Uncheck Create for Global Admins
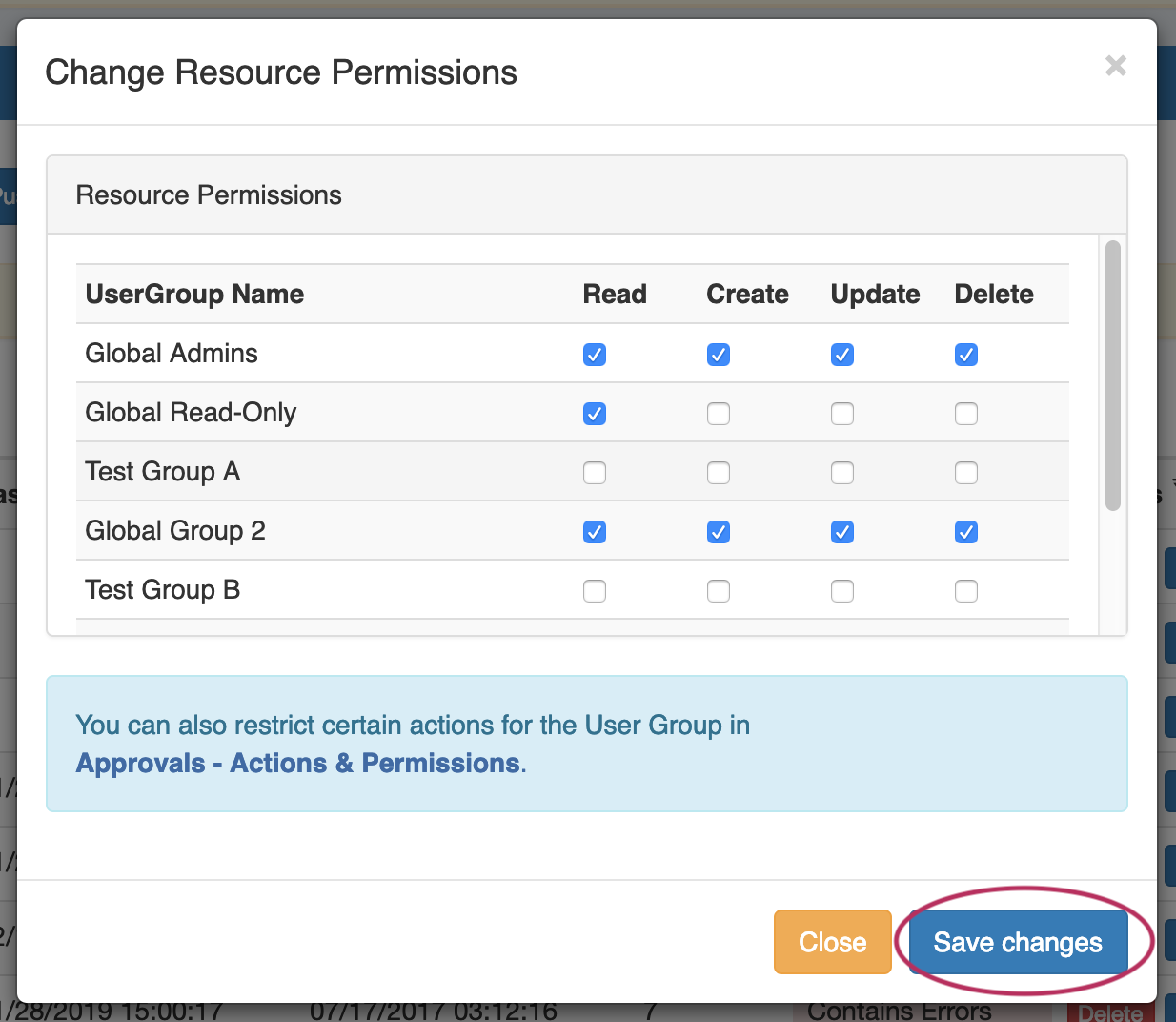 click(719, 355)
